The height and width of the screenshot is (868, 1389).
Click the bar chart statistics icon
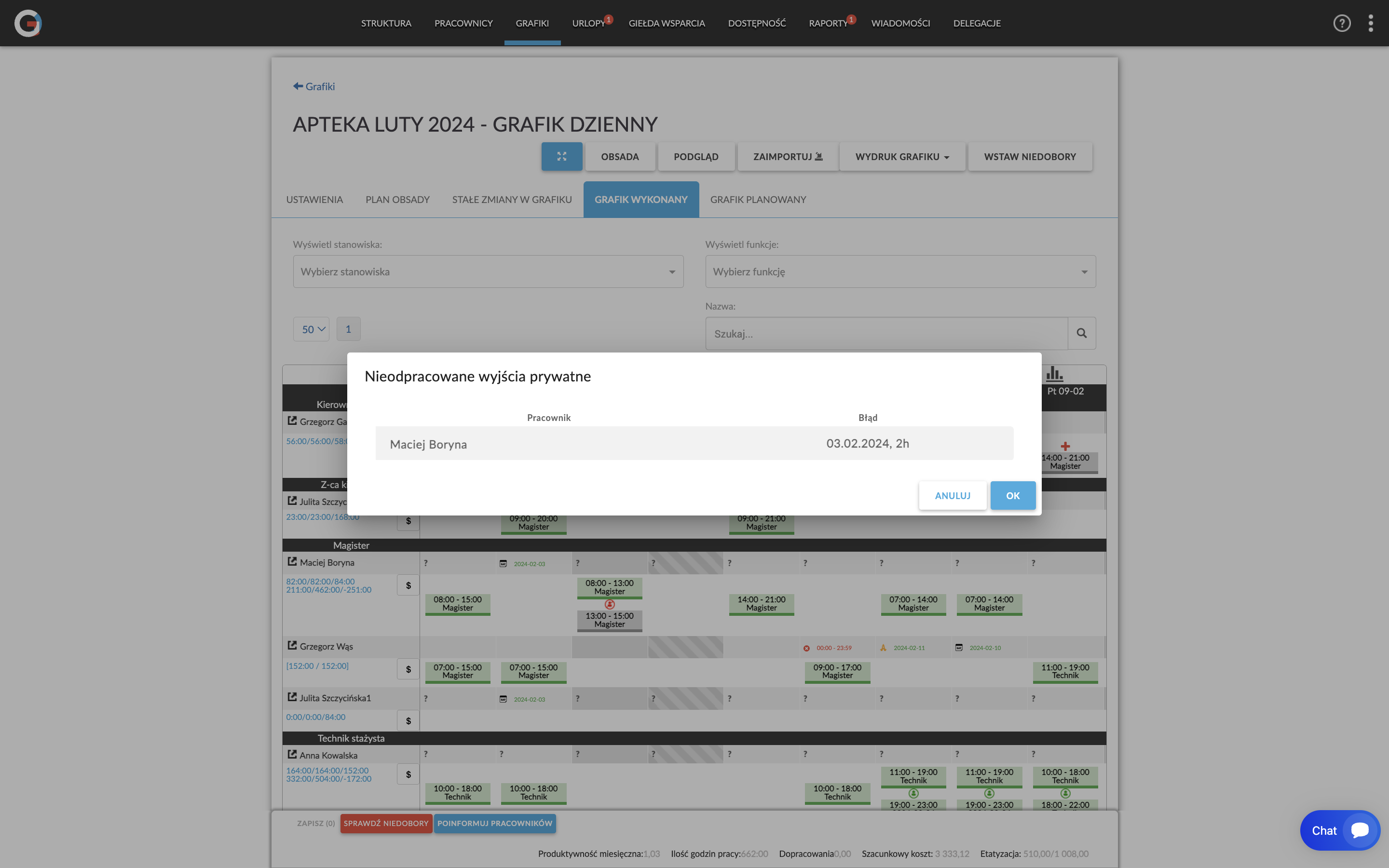click(1054, 374)
